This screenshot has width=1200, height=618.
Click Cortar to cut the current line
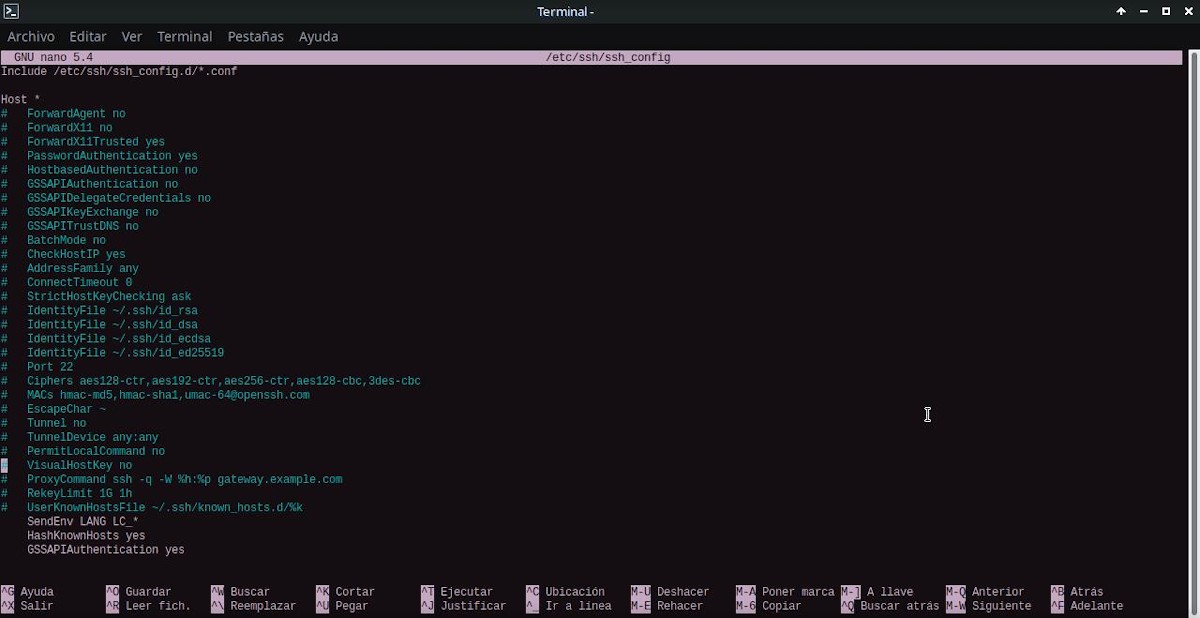pos(355,591)
